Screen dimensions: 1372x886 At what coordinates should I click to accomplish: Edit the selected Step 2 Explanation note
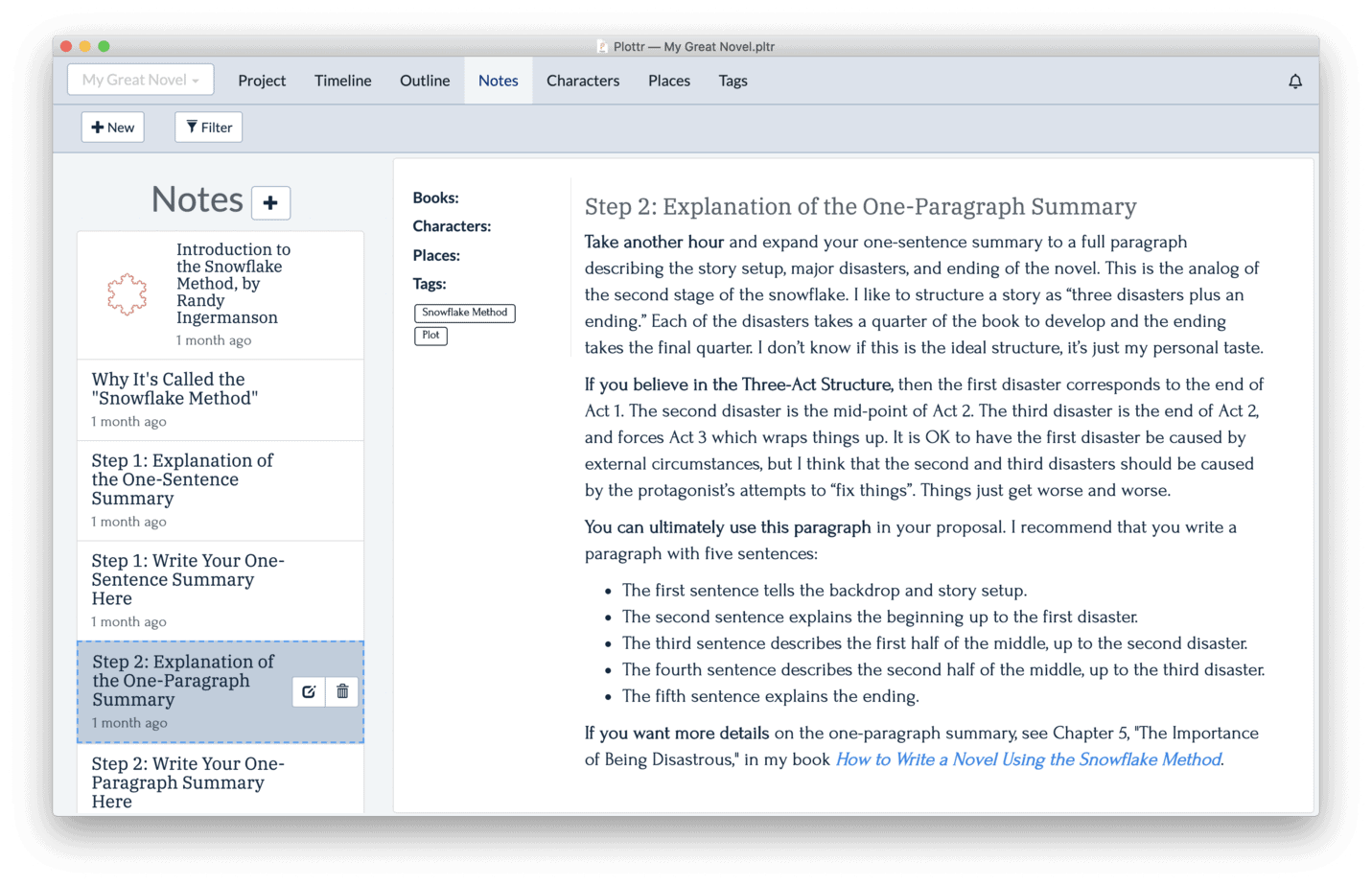click(x=309, y=691)
